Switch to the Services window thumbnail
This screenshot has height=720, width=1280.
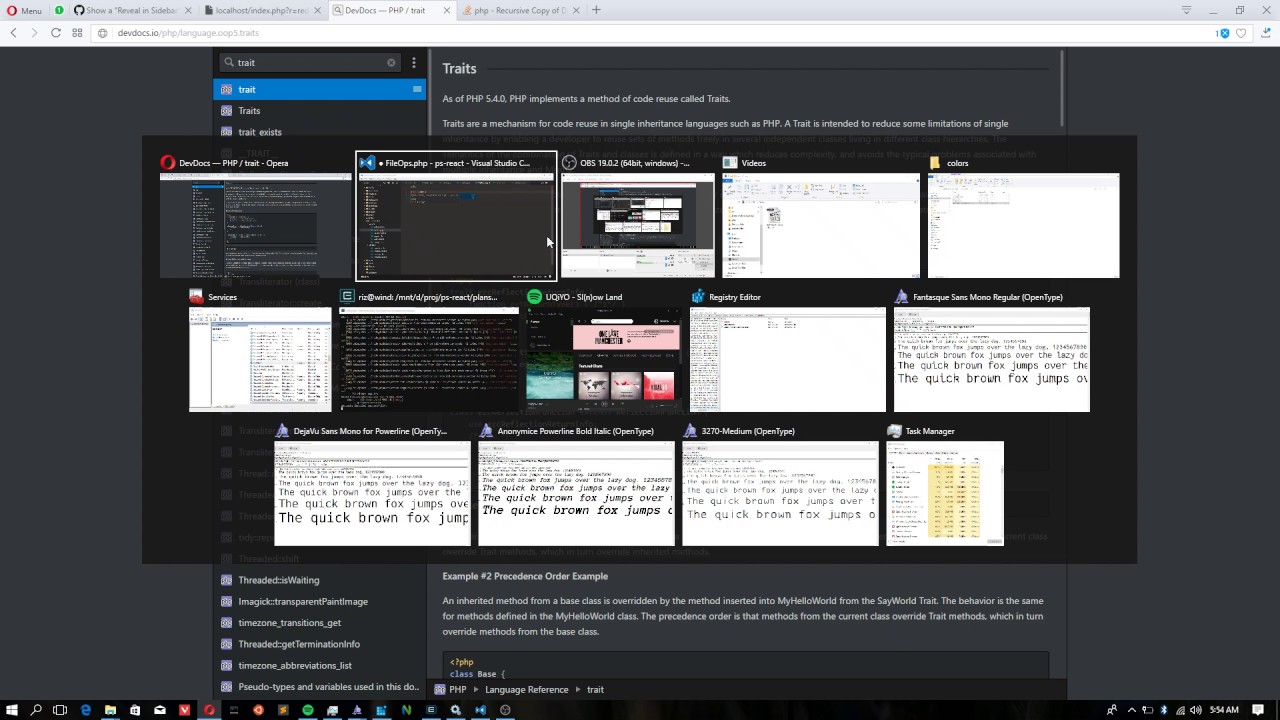[x=260, y=350]
